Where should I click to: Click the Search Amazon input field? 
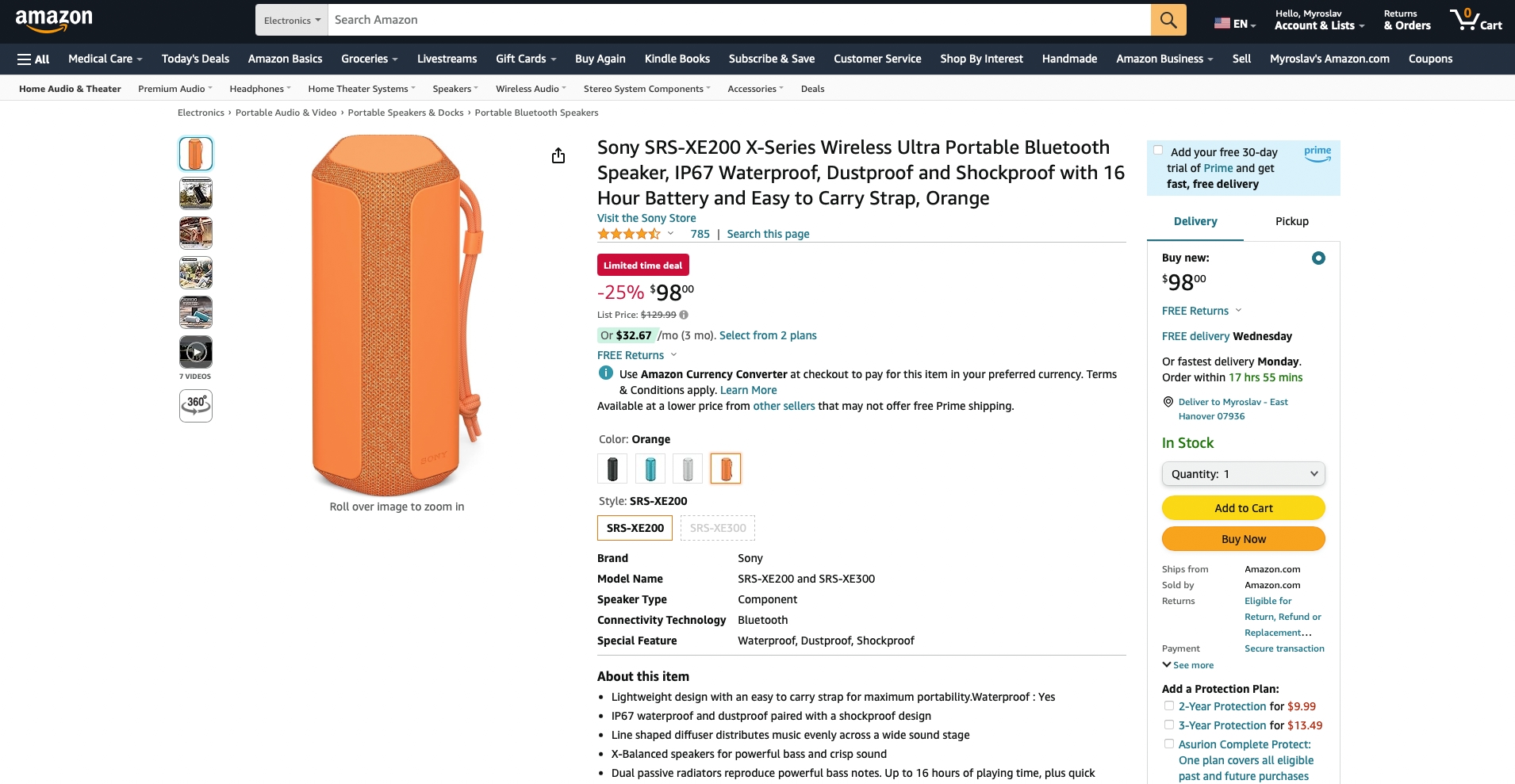point(739,20)
